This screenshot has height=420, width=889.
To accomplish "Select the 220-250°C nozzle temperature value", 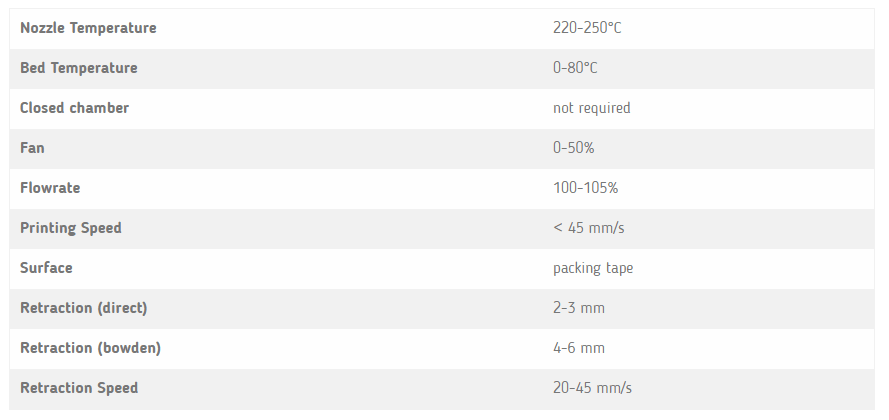I will [587, 28].
